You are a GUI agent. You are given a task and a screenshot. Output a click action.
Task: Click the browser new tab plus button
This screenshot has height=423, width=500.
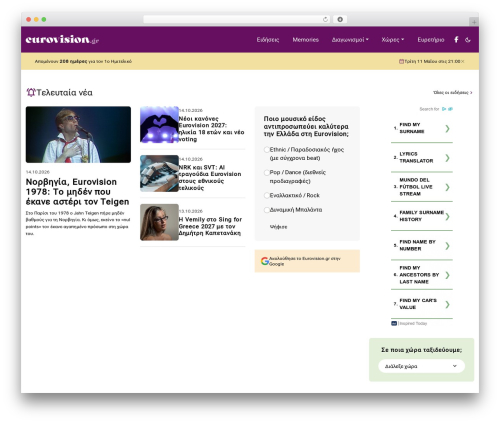pos(474,22)
